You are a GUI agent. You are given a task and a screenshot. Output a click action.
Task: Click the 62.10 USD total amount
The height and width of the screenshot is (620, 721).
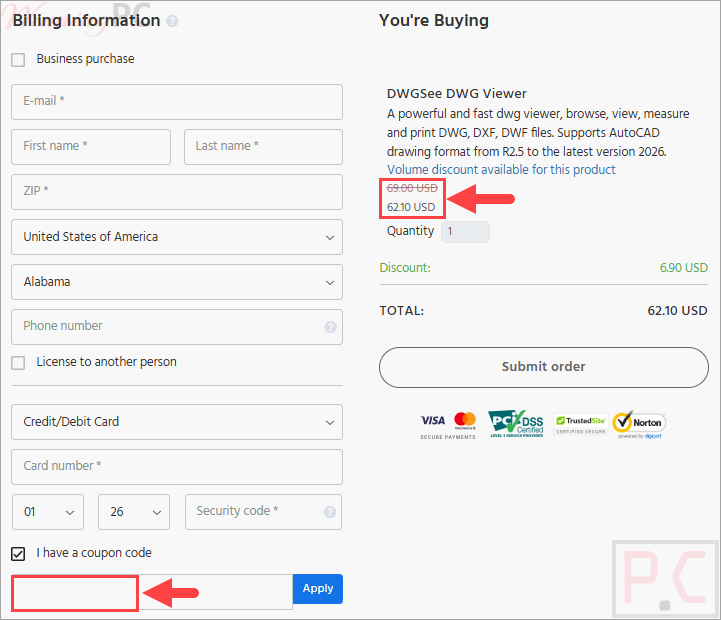677,311
